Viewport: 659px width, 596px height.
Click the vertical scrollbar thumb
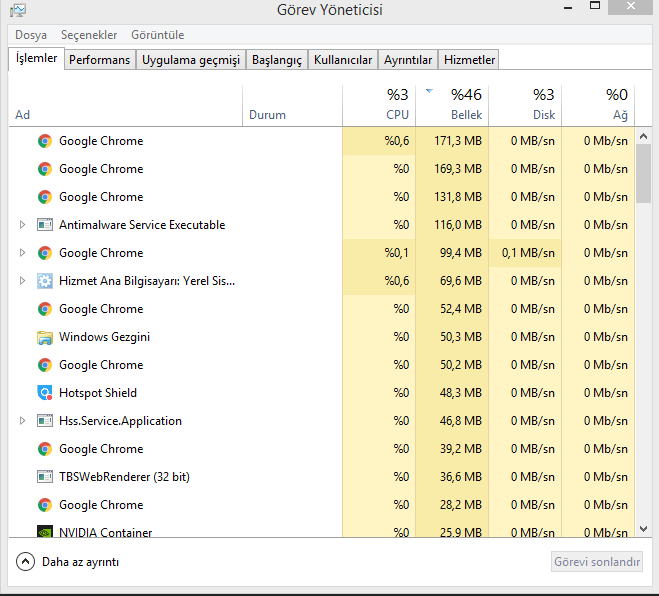tap(643, 174)
